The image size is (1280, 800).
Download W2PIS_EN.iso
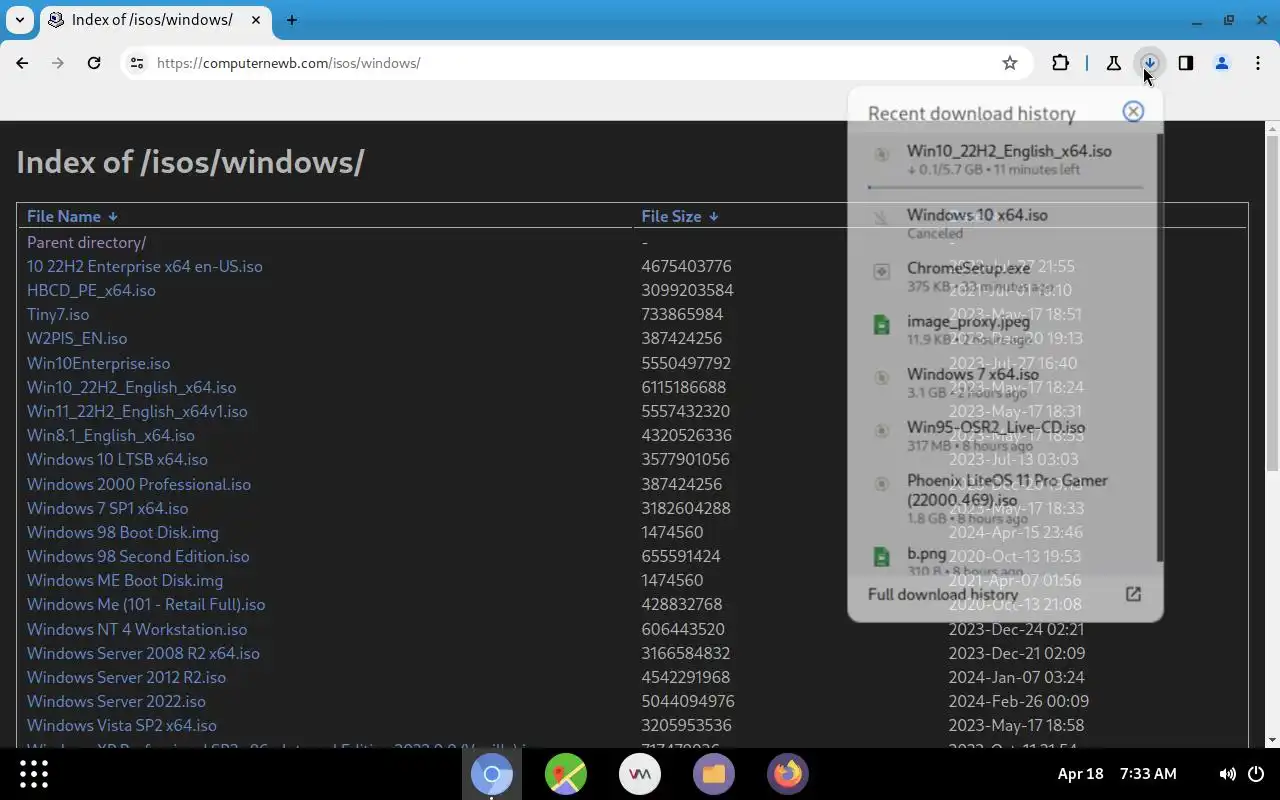pyautogui.click(x=77, y=338)
